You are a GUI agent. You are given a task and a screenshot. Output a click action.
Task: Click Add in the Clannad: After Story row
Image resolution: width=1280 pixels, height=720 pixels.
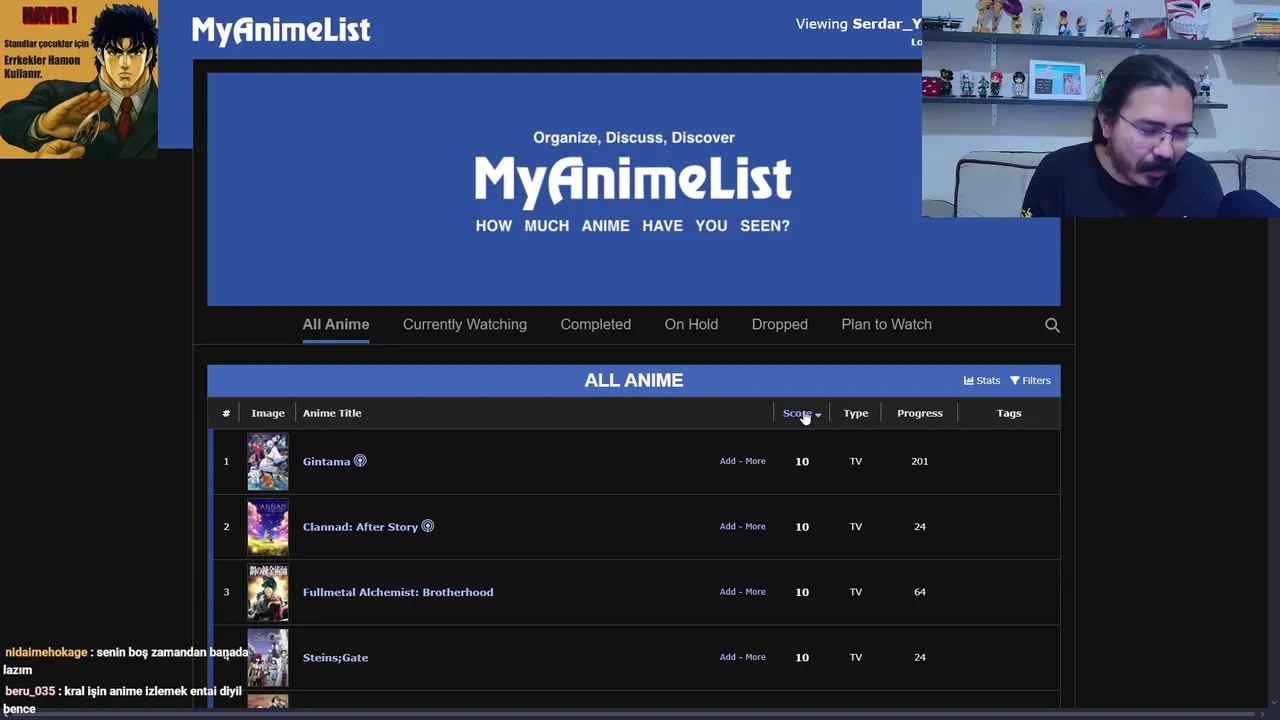coord(727,526)
